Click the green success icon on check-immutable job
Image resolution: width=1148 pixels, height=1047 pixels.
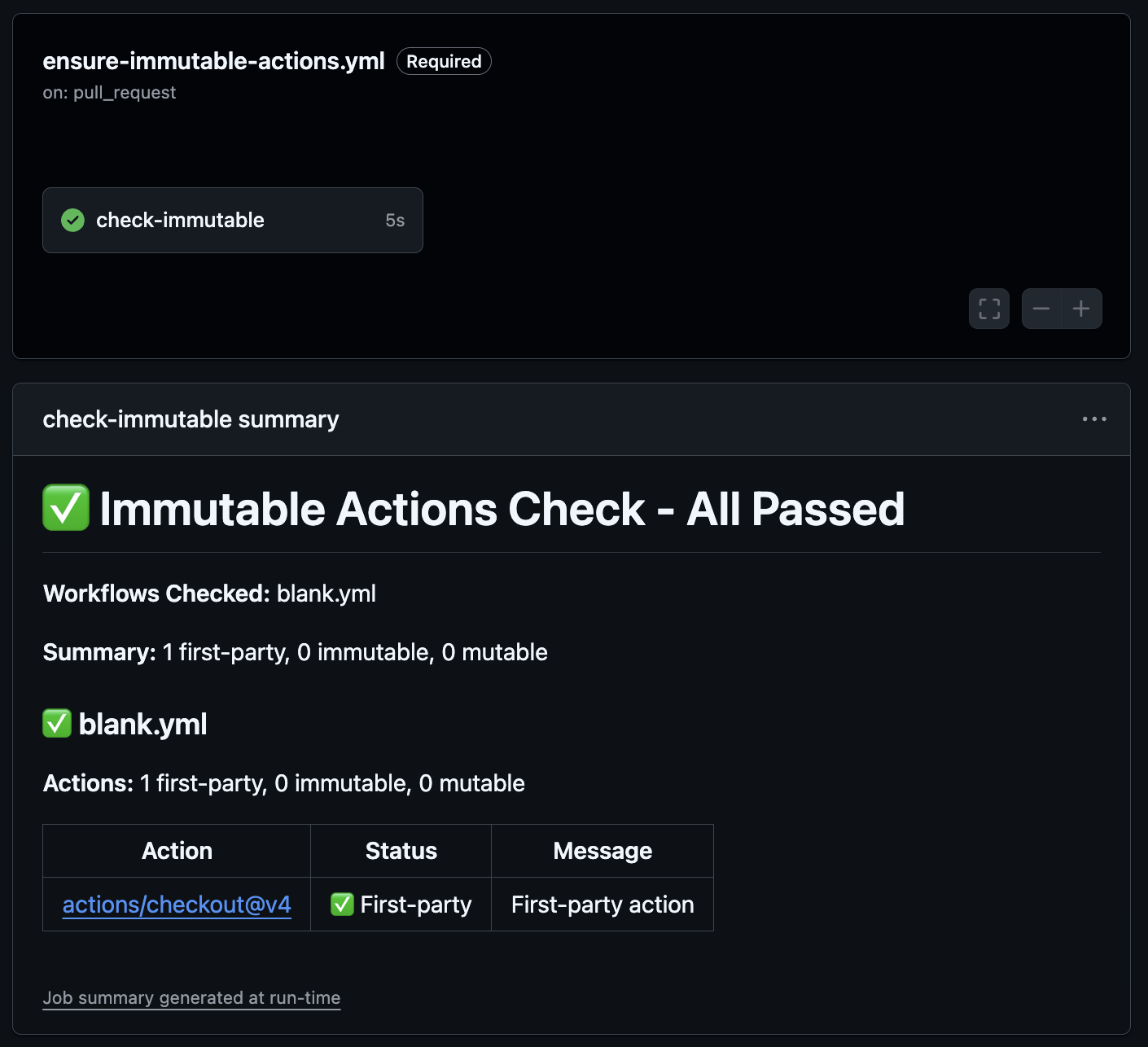coord(73,220)
